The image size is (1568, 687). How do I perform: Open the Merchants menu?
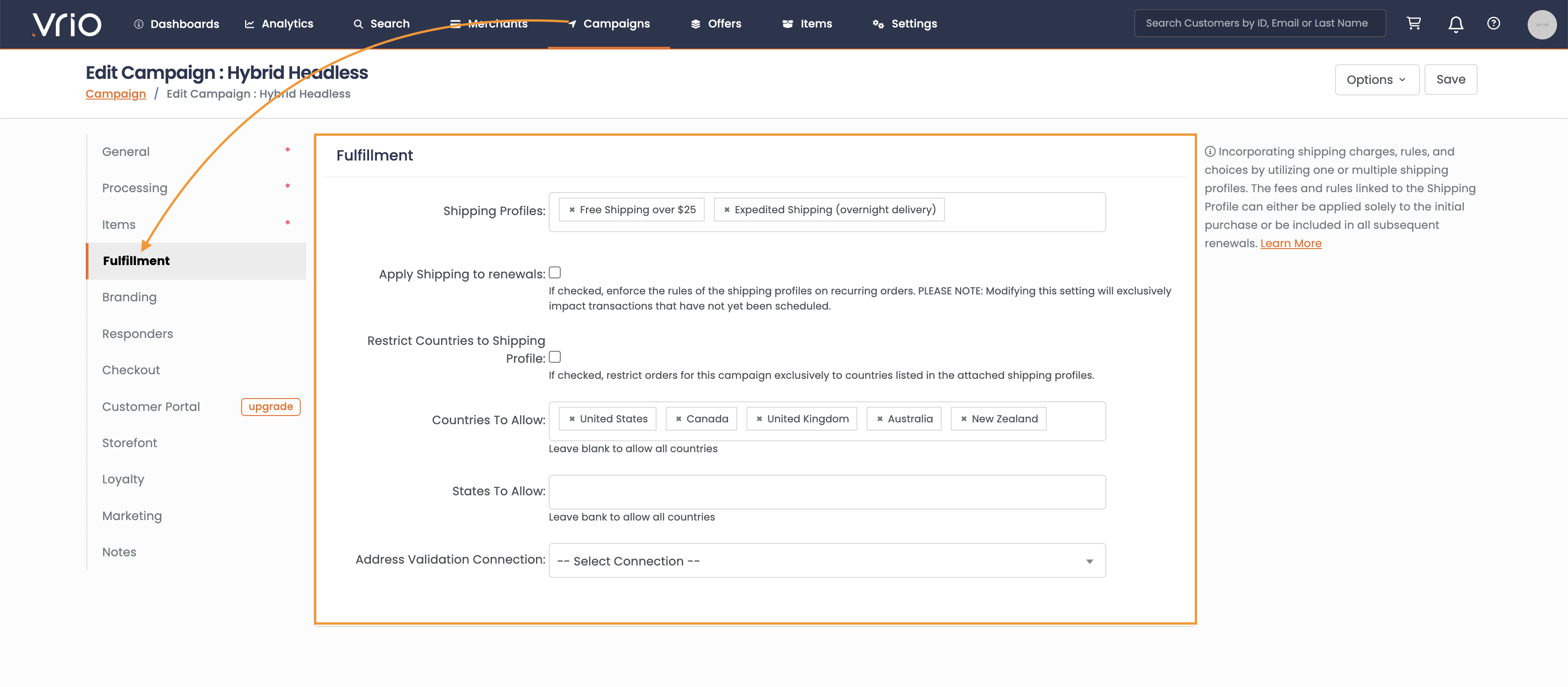point(489,24)
